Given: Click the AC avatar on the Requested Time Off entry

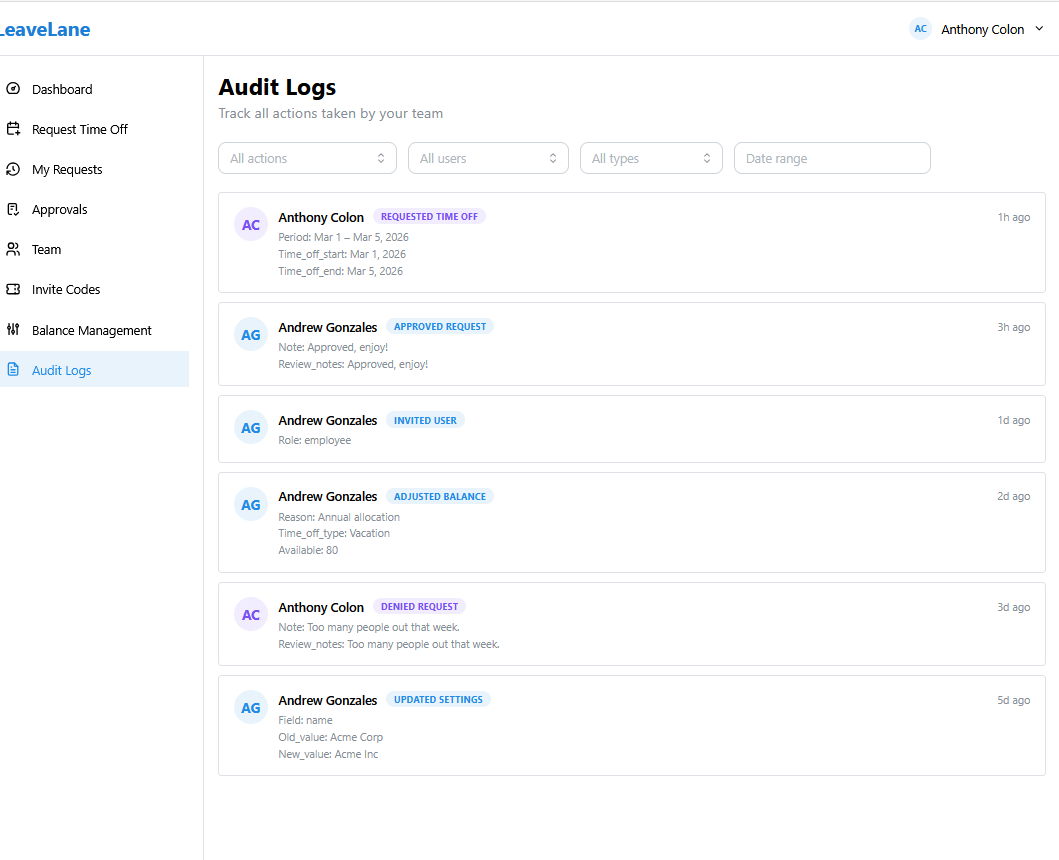Looking at the screenshot, I should coord(251,224).
